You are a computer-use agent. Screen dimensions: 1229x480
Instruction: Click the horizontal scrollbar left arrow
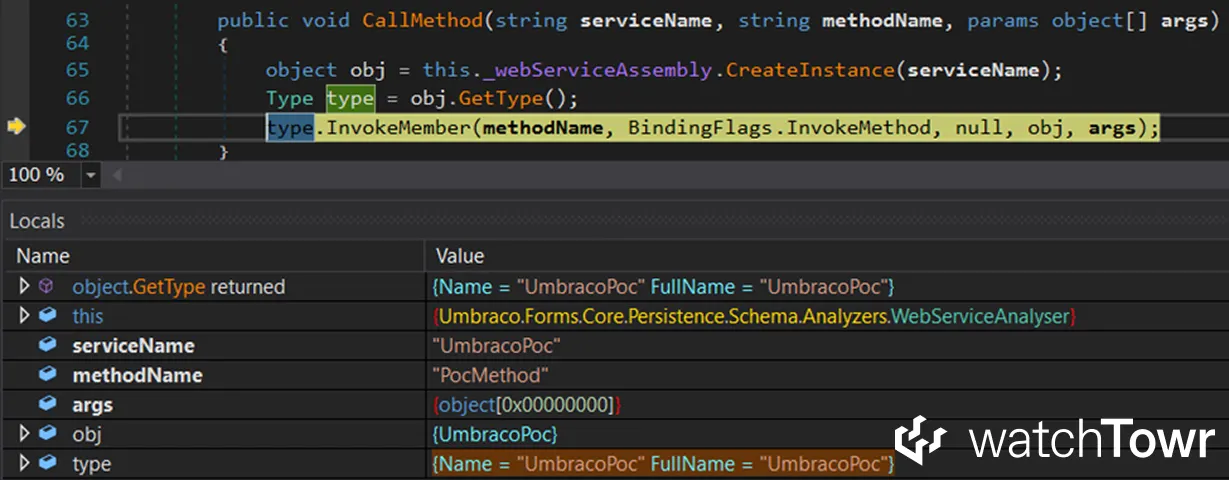click(x=116, y=175)
